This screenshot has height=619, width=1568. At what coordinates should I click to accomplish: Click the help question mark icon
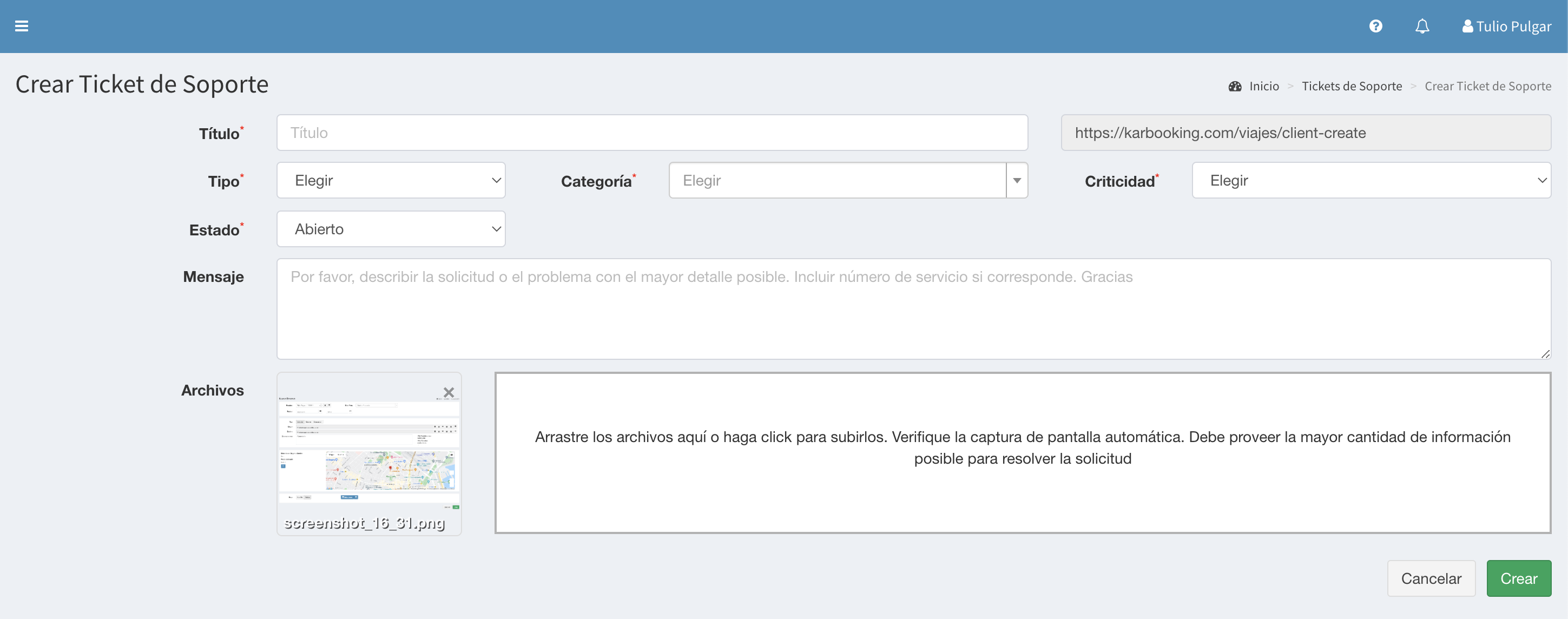click(x=1375, y=26)
